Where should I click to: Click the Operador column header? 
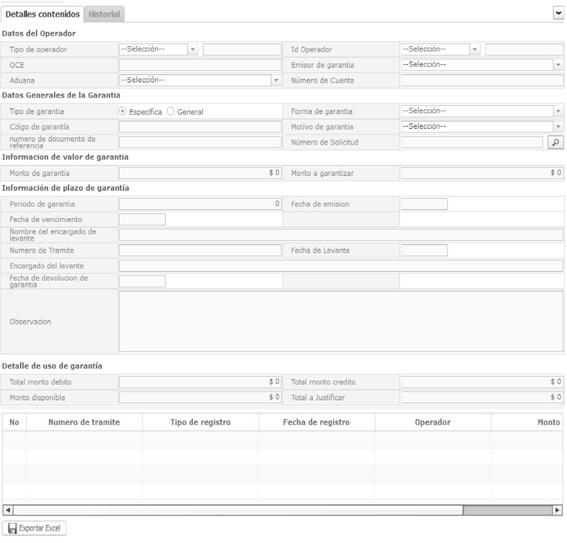(433, 422)
